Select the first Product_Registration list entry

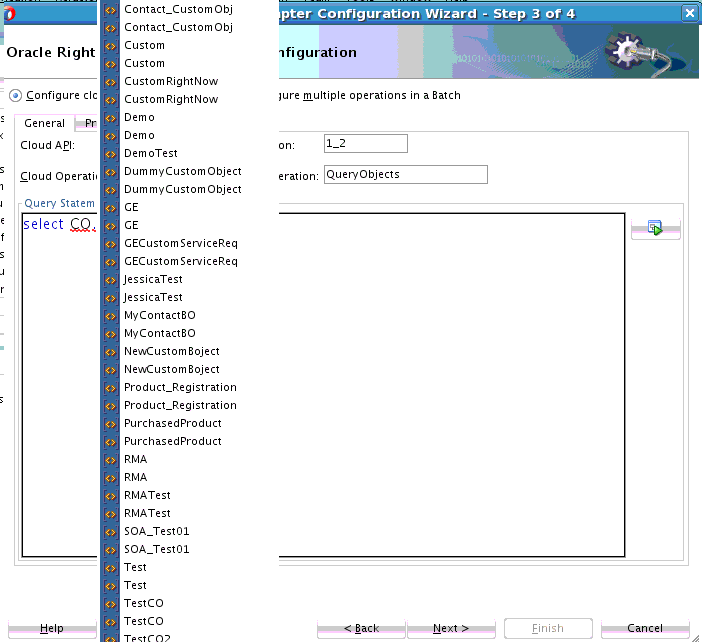[180, 387]
